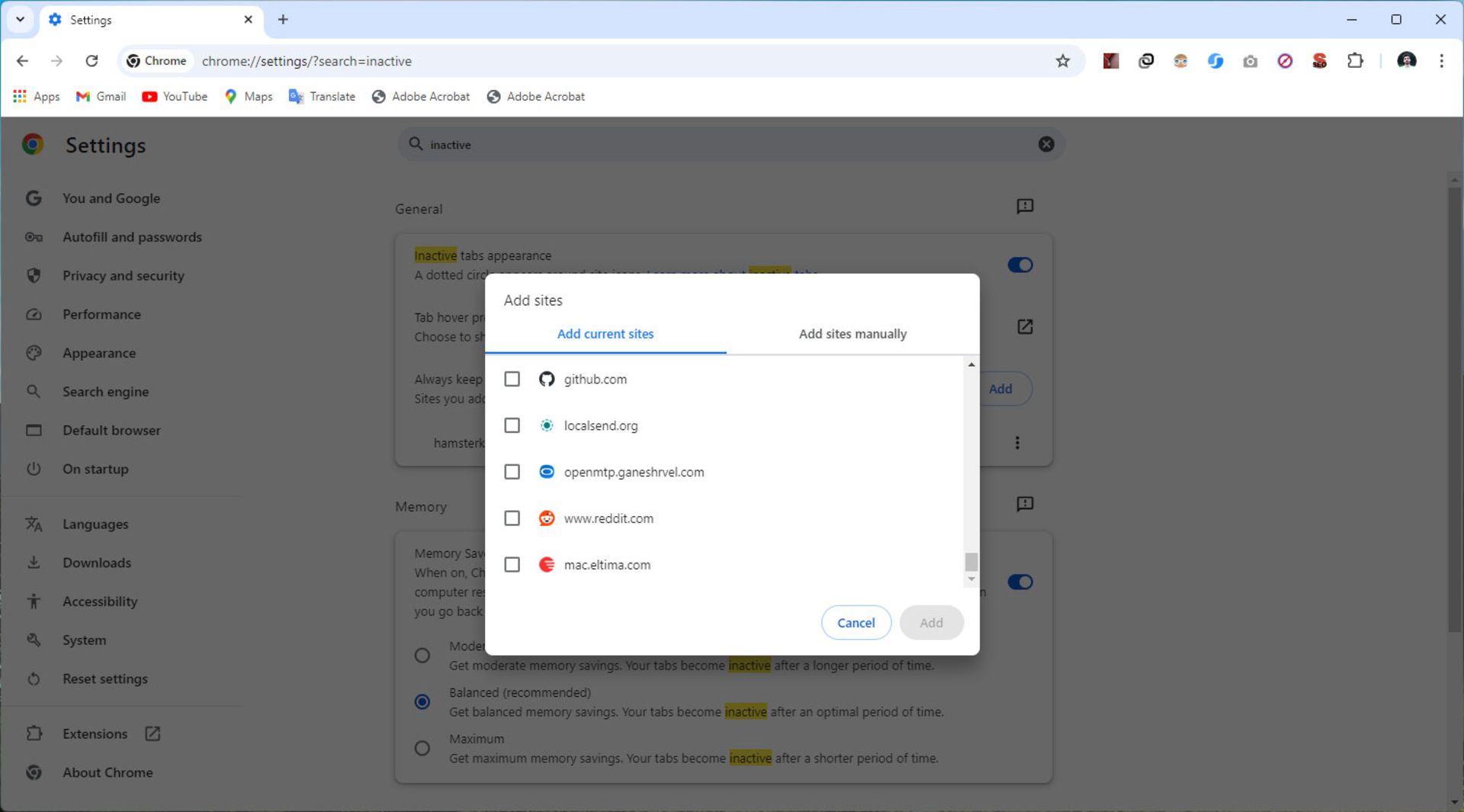Open the Extensions puzzle icon
The width and height of the screenshot is (1464, 812).
1354,61
